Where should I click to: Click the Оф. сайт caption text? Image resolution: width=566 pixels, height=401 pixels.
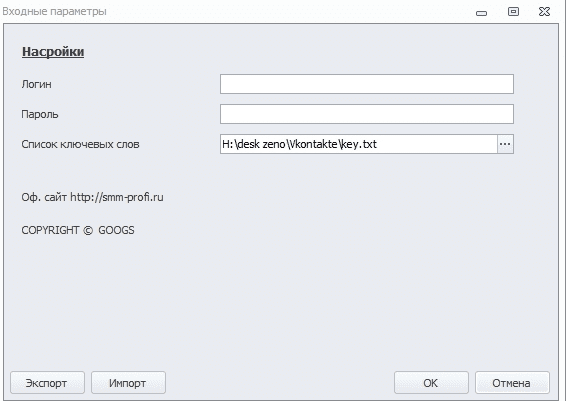click(x=44, y=197)
